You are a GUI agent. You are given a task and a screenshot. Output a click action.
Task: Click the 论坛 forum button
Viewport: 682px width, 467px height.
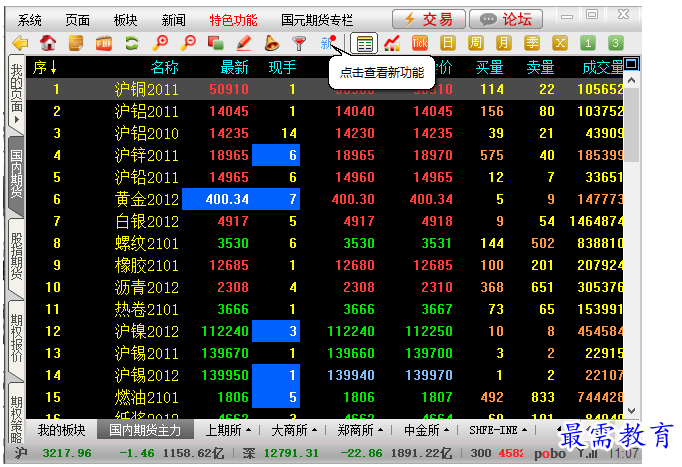506,19
